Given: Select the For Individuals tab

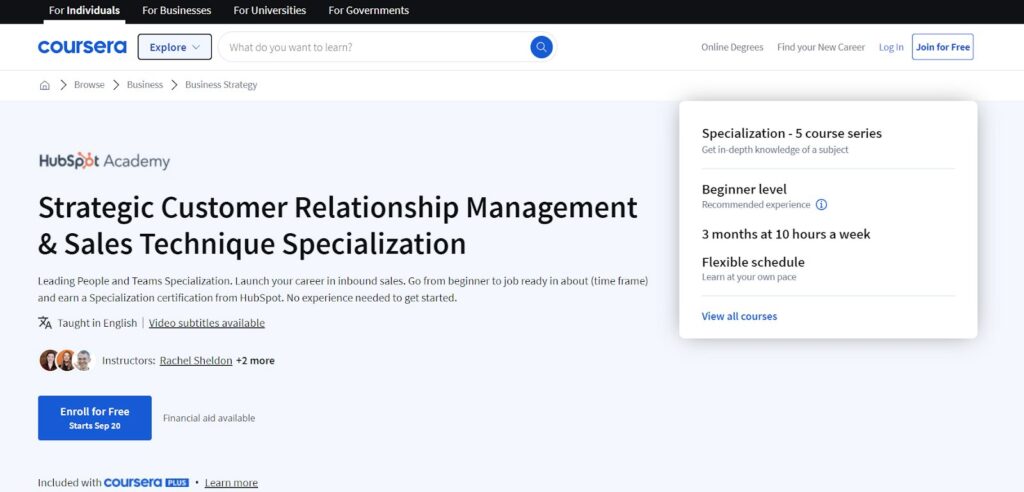Looking at the screenshot, I should pos(84,10).
